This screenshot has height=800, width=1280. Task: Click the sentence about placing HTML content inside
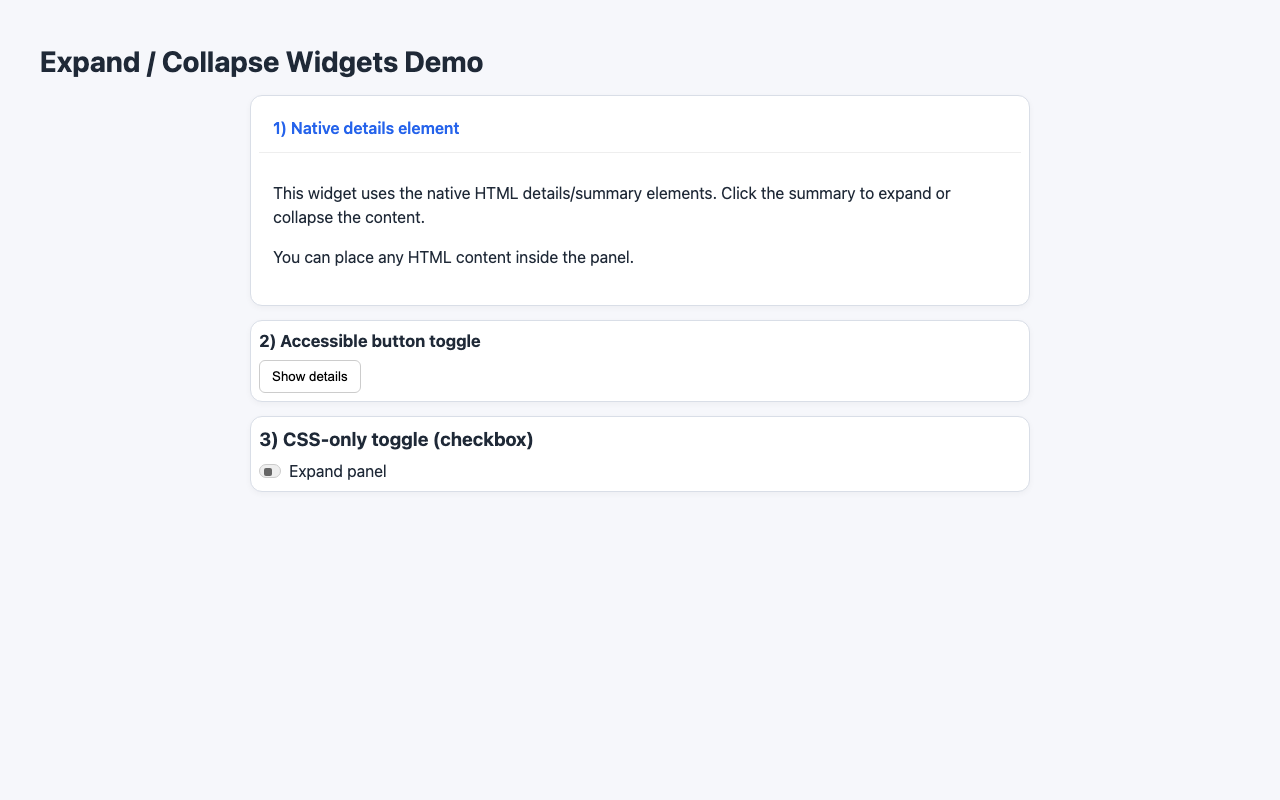point(453,257)
